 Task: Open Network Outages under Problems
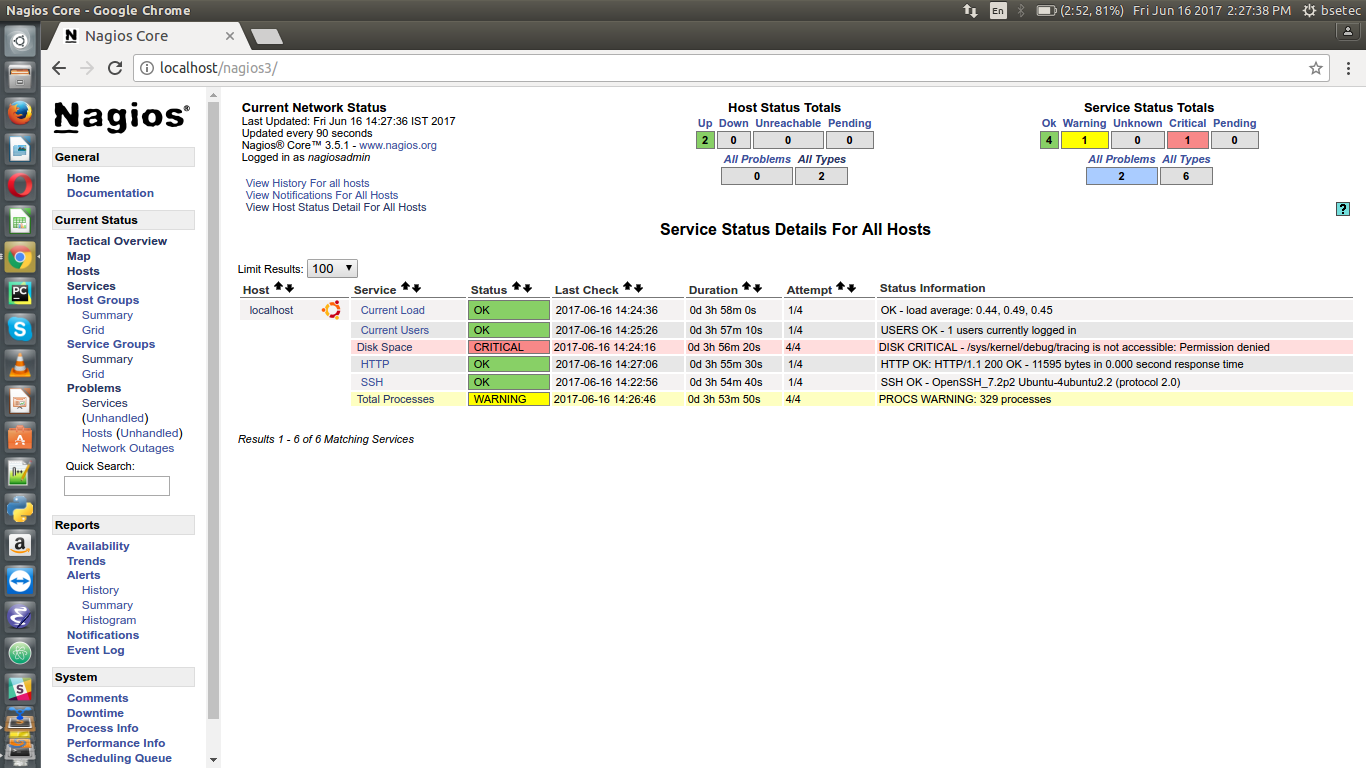click(x=128, y=448)
